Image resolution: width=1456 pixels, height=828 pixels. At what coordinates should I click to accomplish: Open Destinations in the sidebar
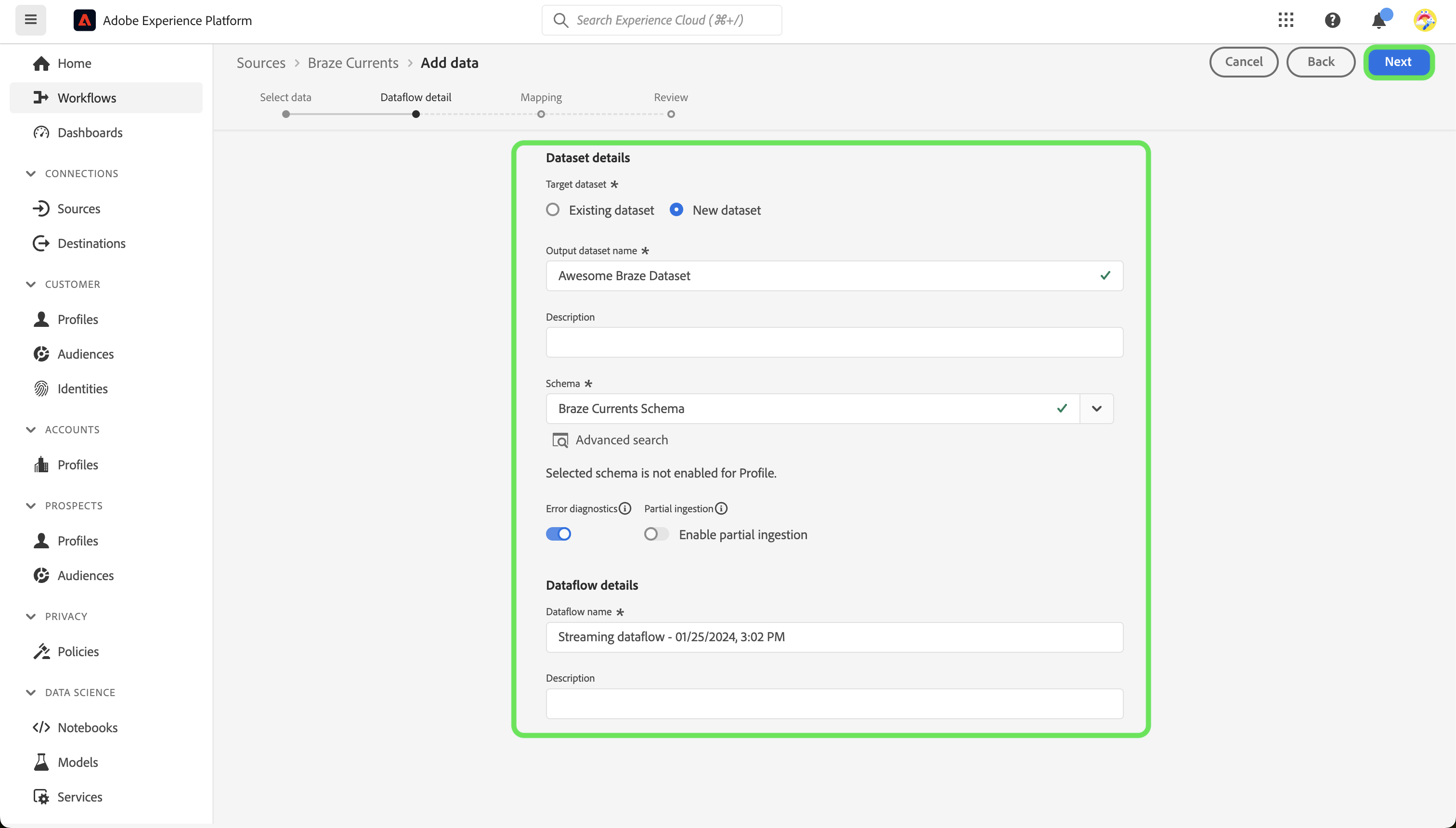coord(91,244)
